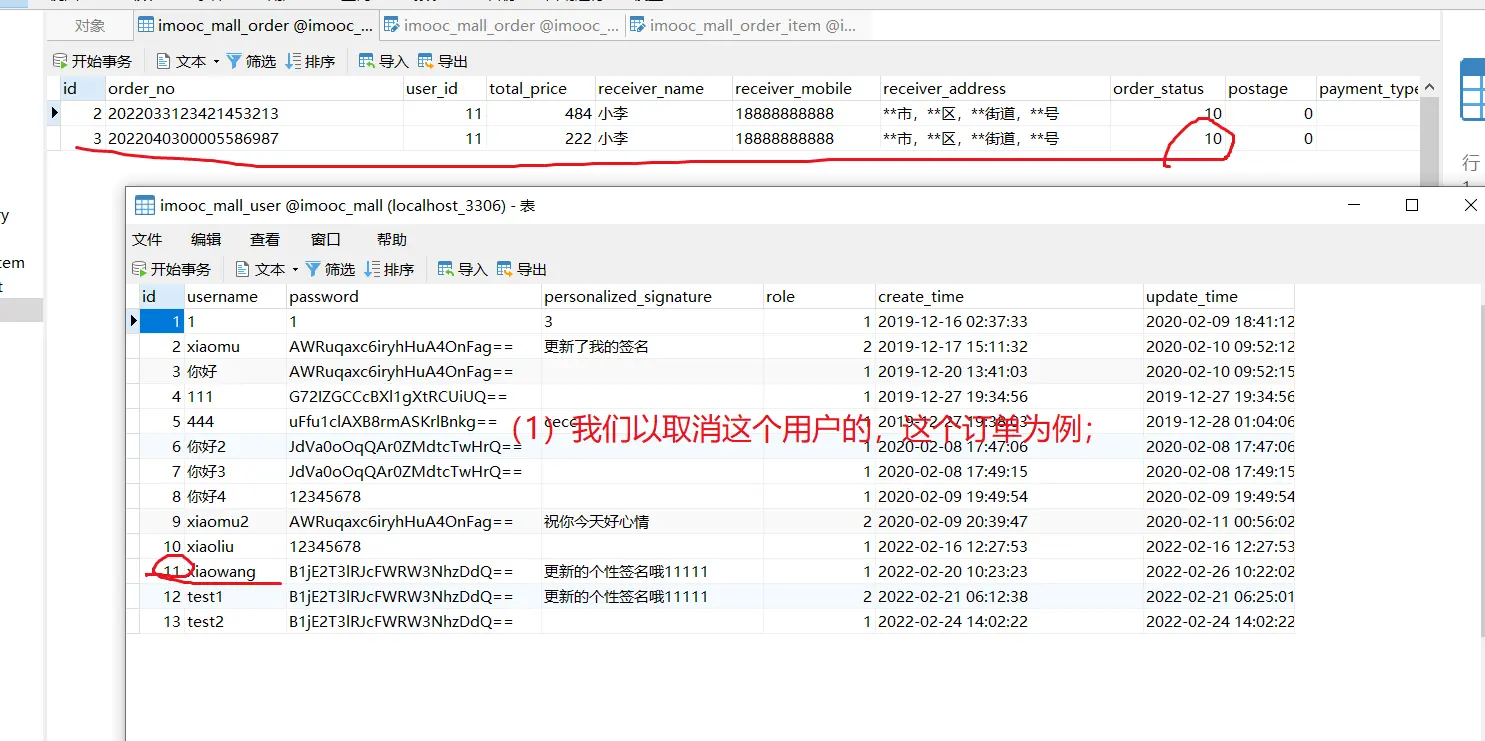Screen dimensions: 1485x741
Task: Select username cell 你好2
Action: [x=235, y=447]
